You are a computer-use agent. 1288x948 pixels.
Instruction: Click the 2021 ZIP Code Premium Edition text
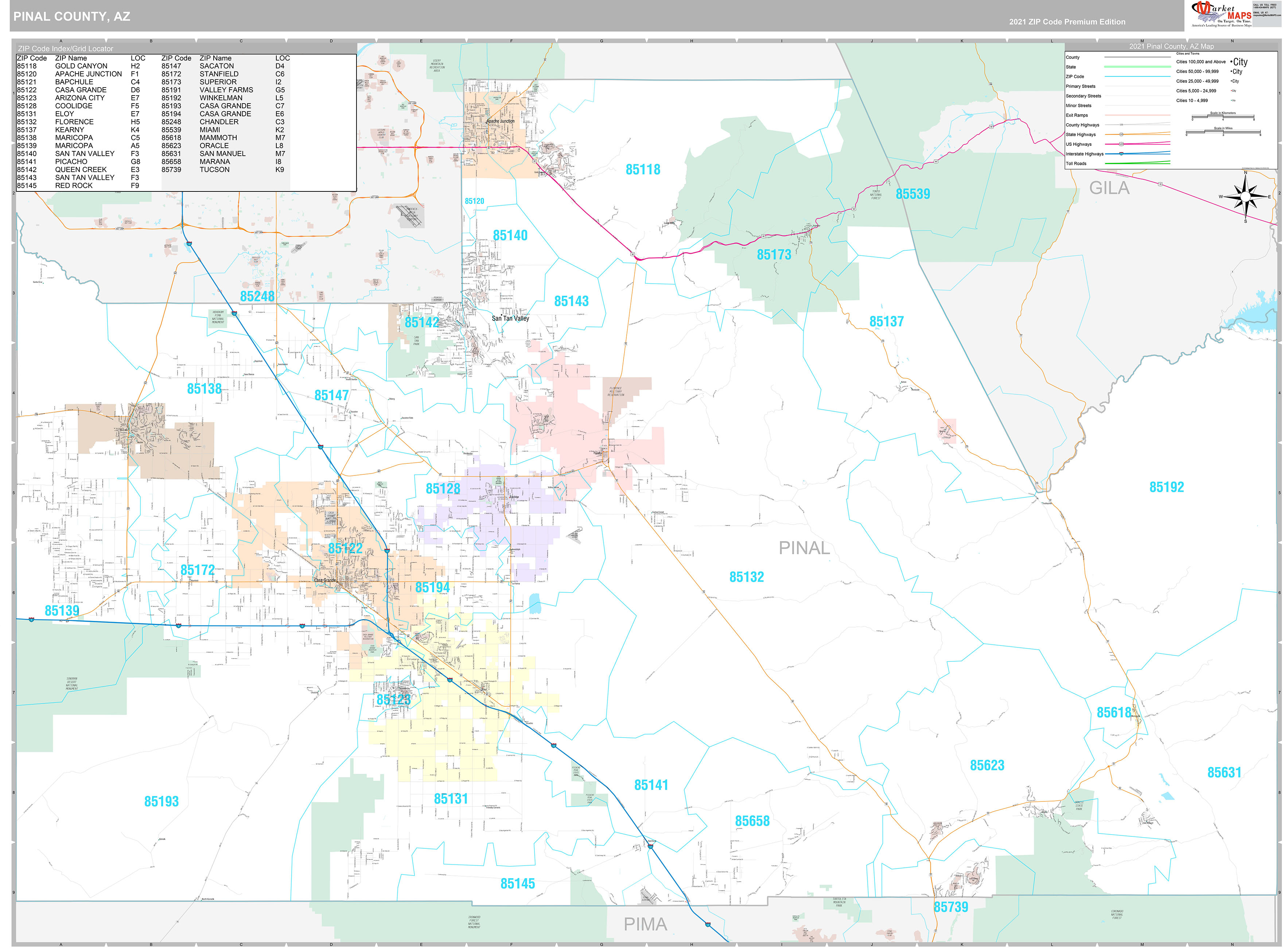pos(1067,22)
